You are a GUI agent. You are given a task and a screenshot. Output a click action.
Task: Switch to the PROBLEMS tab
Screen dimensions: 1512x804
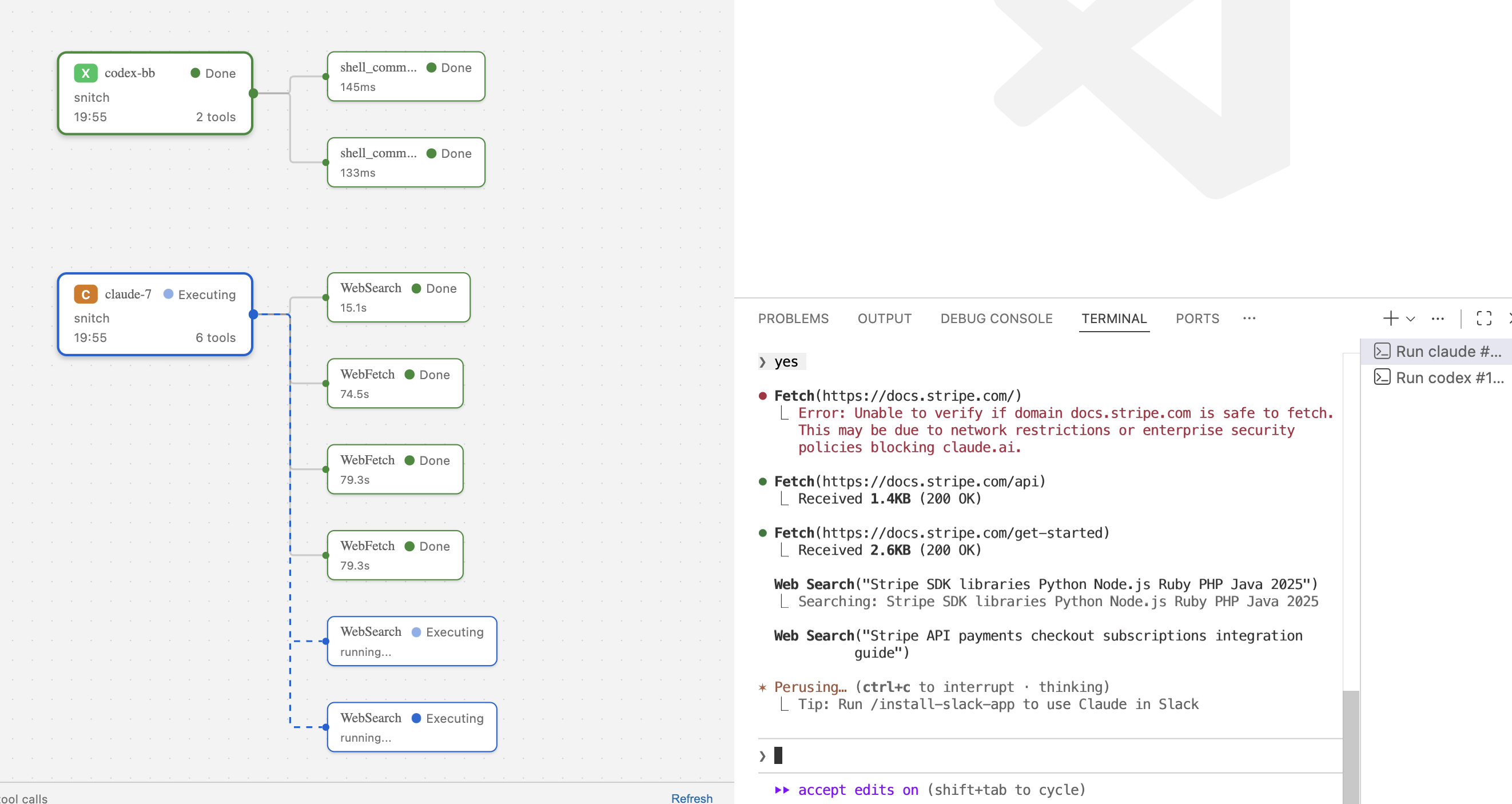click(793, 318)
